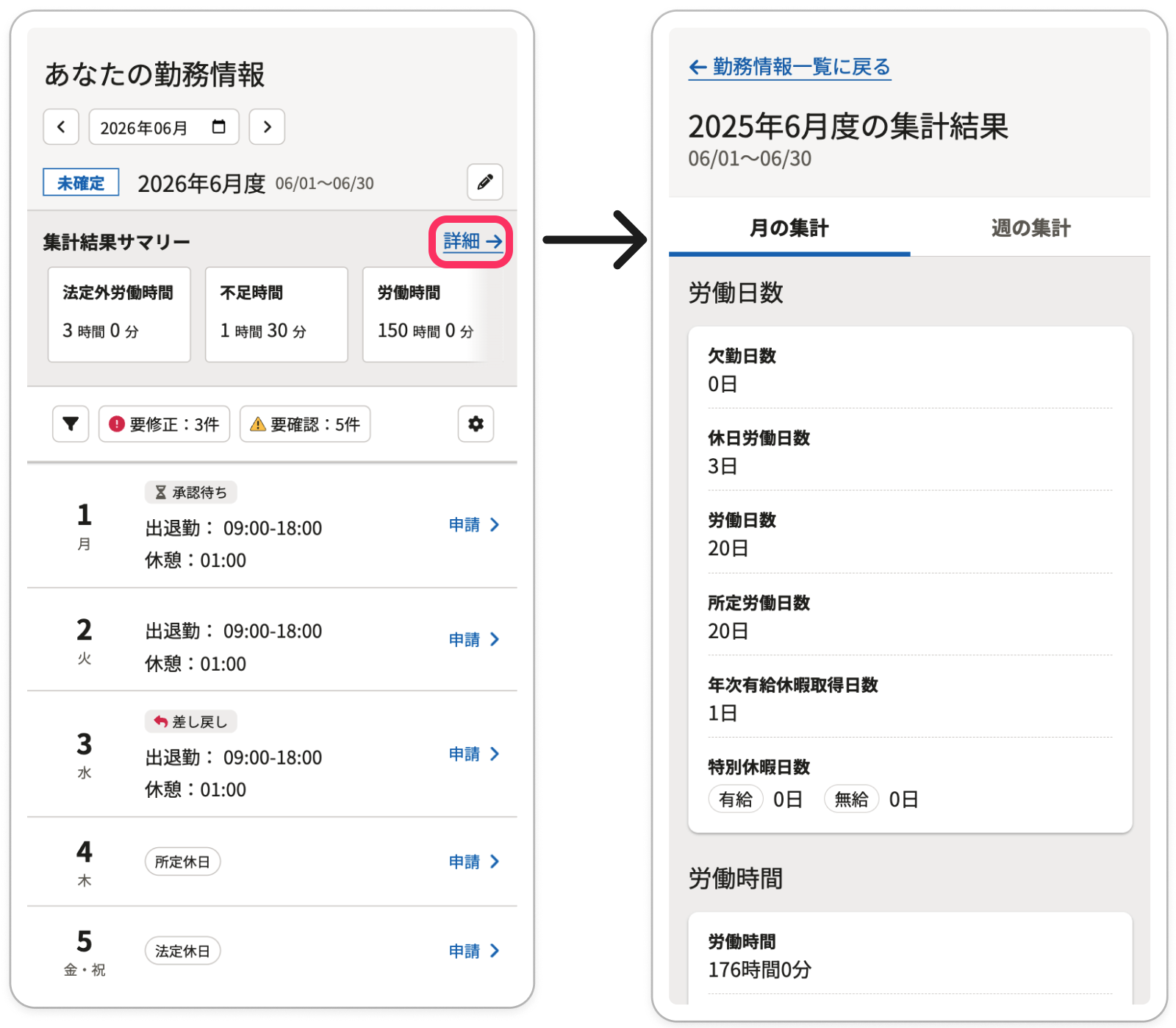
Task: Click 所定休日 tag on day 4
Action: click(182, 861)
